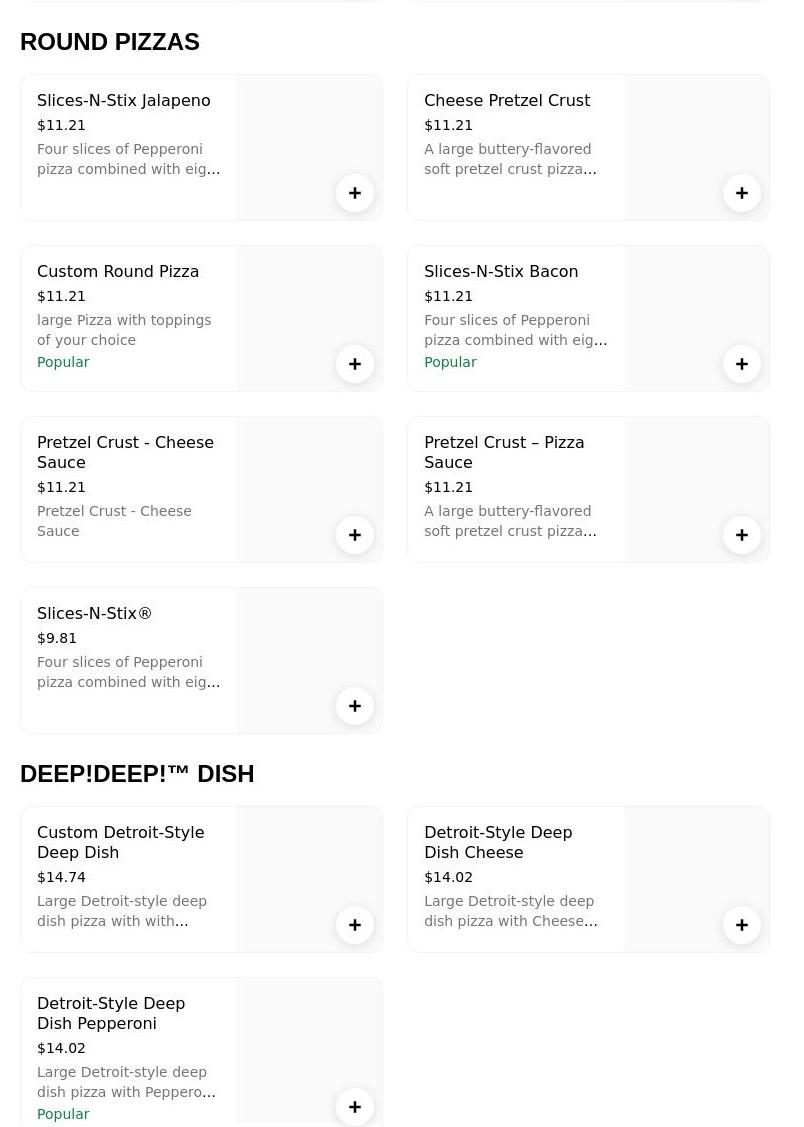Add Detroit-Style Deep Dish Pepperoni to cart

pos(355,1107)
